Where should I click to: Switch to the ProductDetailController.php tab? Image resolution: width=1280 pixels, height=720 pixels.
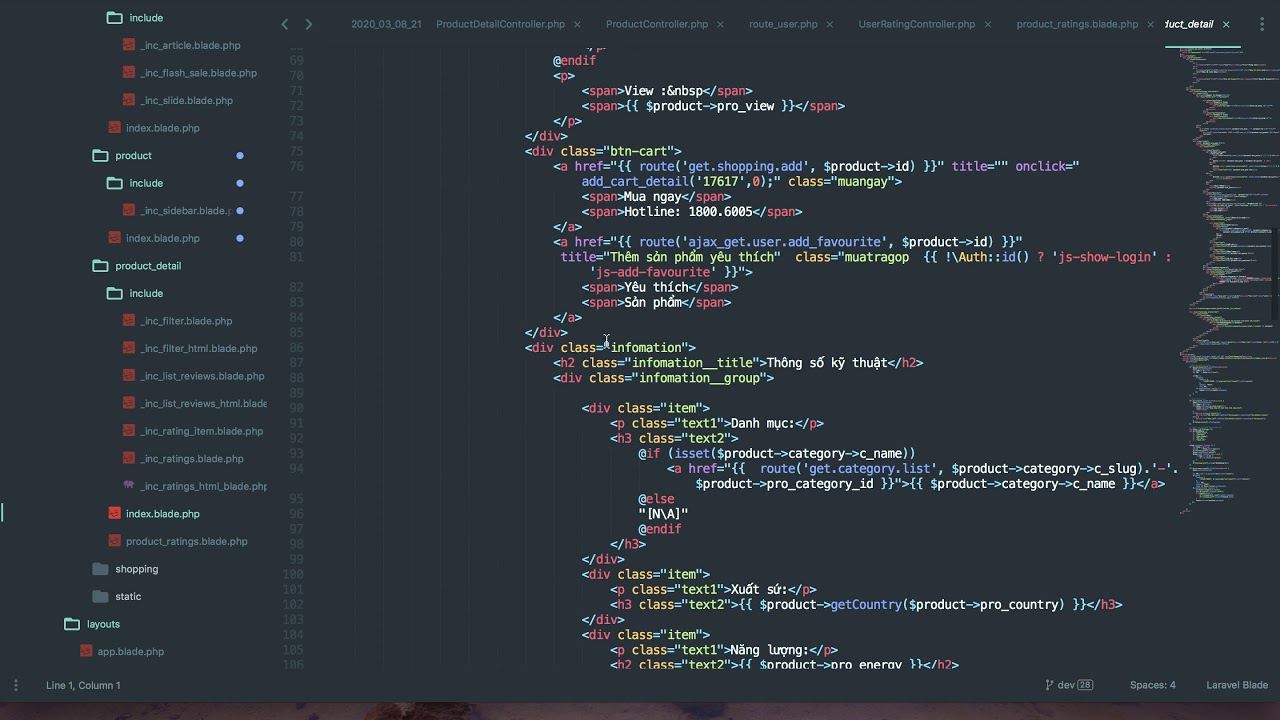coord(500,24)
